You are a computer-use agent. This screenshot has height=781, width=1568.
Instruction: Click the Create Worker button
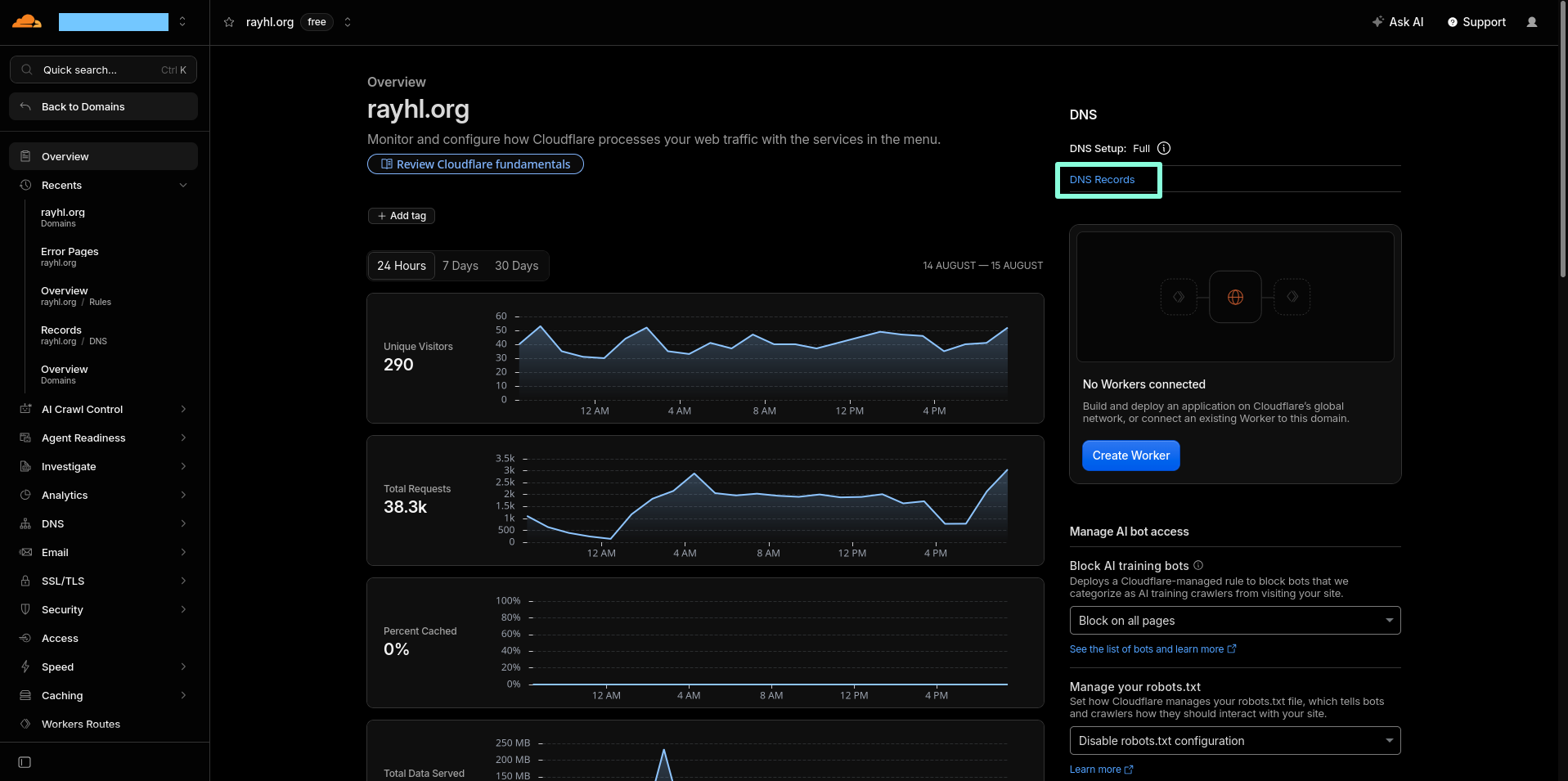(1130, 456)
